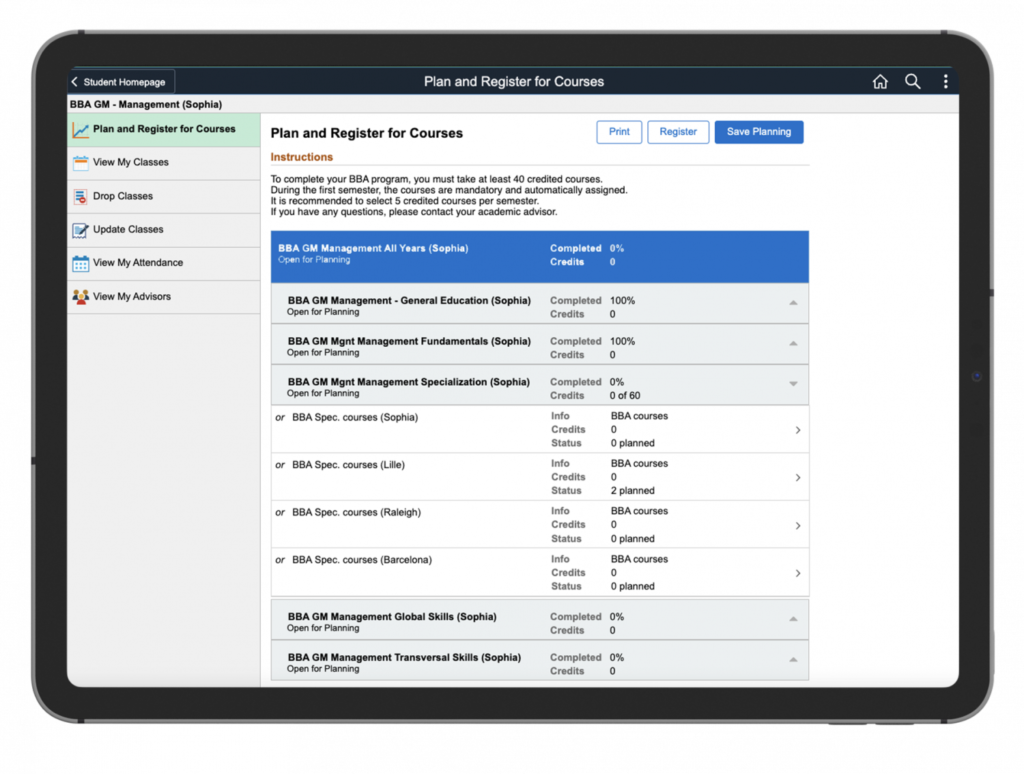Select the Update Classes pencil icon
This screenshot has height=774, width=1024.
coord(82,229)
